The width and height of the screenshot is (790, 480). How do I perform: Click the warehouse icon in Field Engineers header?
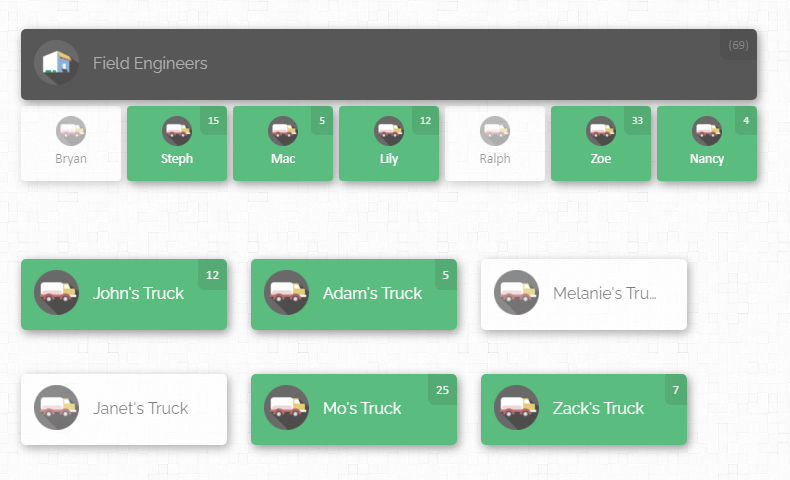pyautogui.click(x=56, y=63)
